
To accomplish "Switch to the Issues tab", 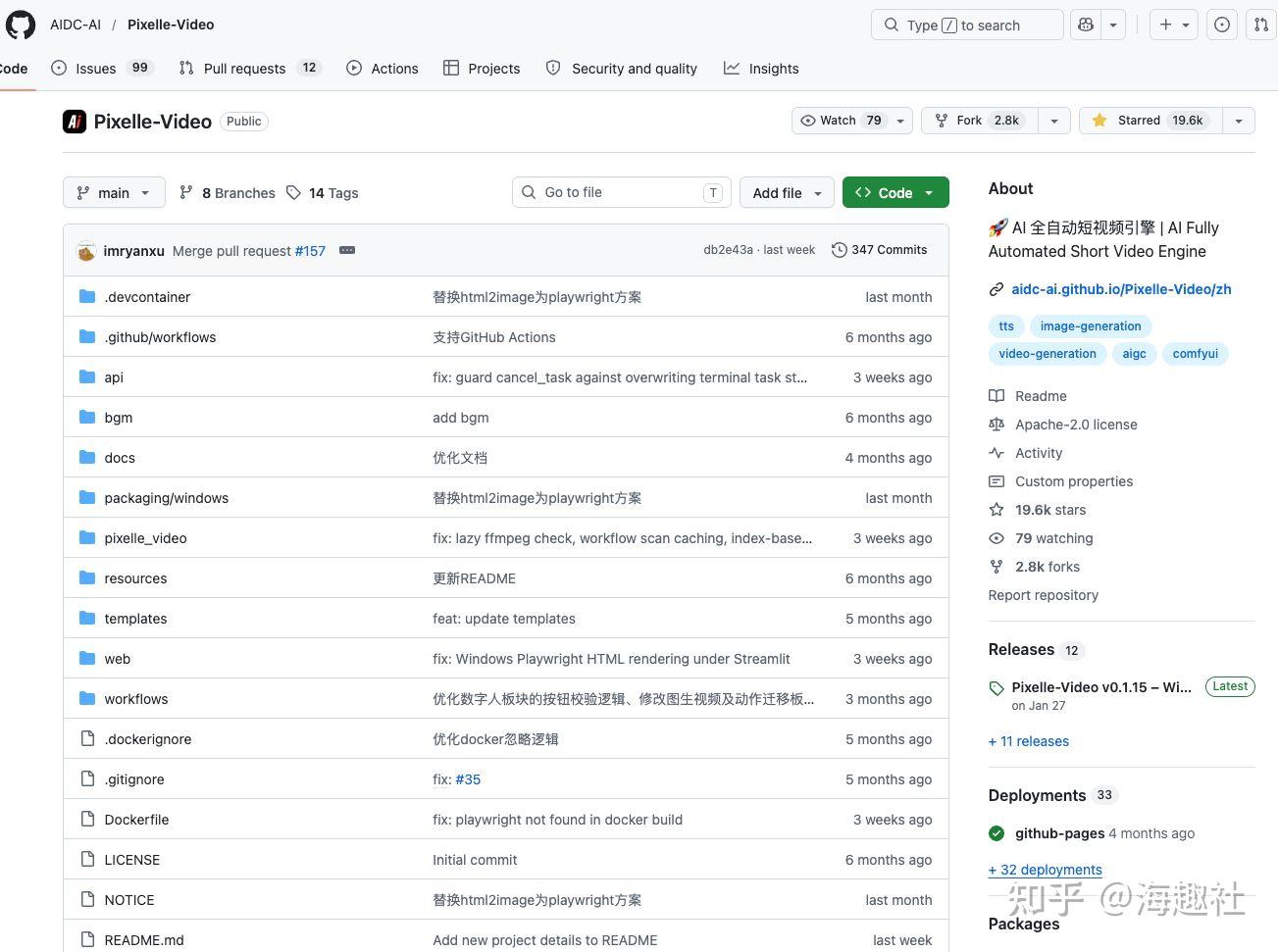I will pyautogui.click(x=103, y=68).
